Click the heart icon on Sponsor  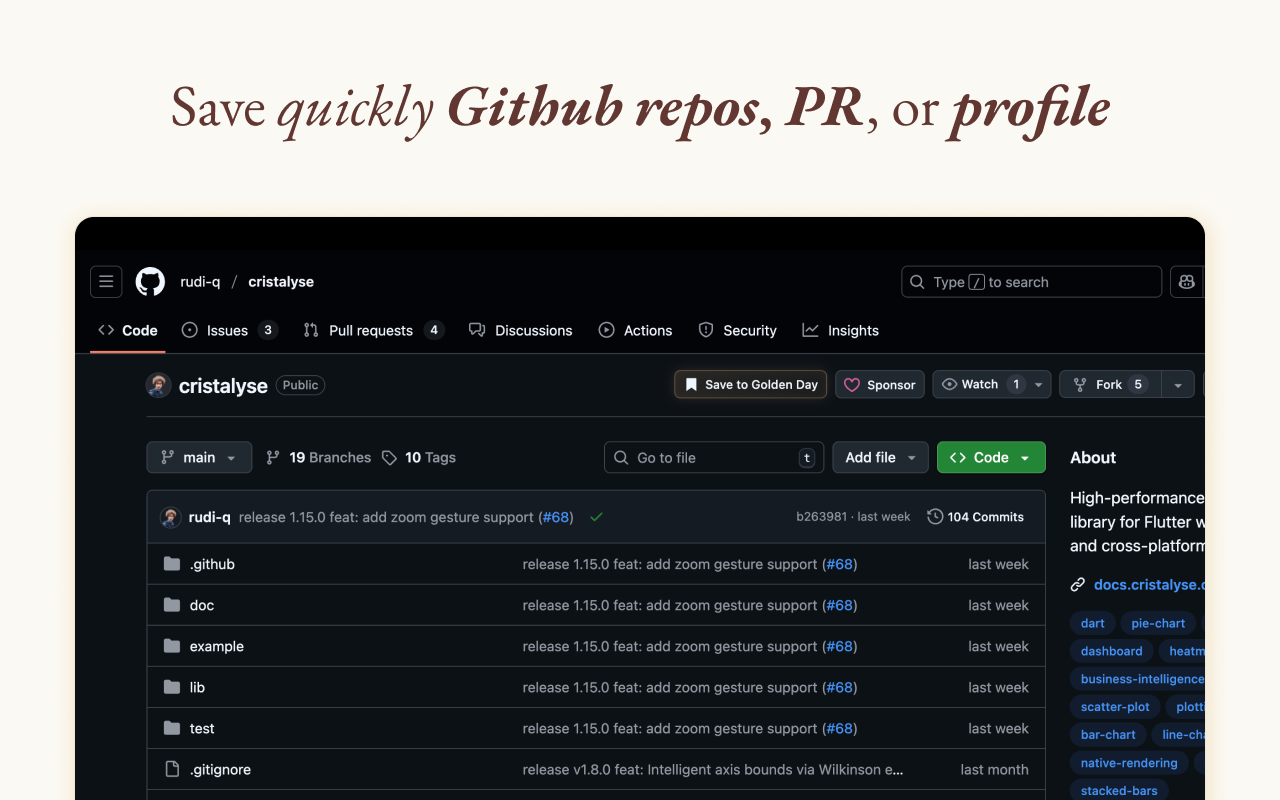(x=852, y=385)
